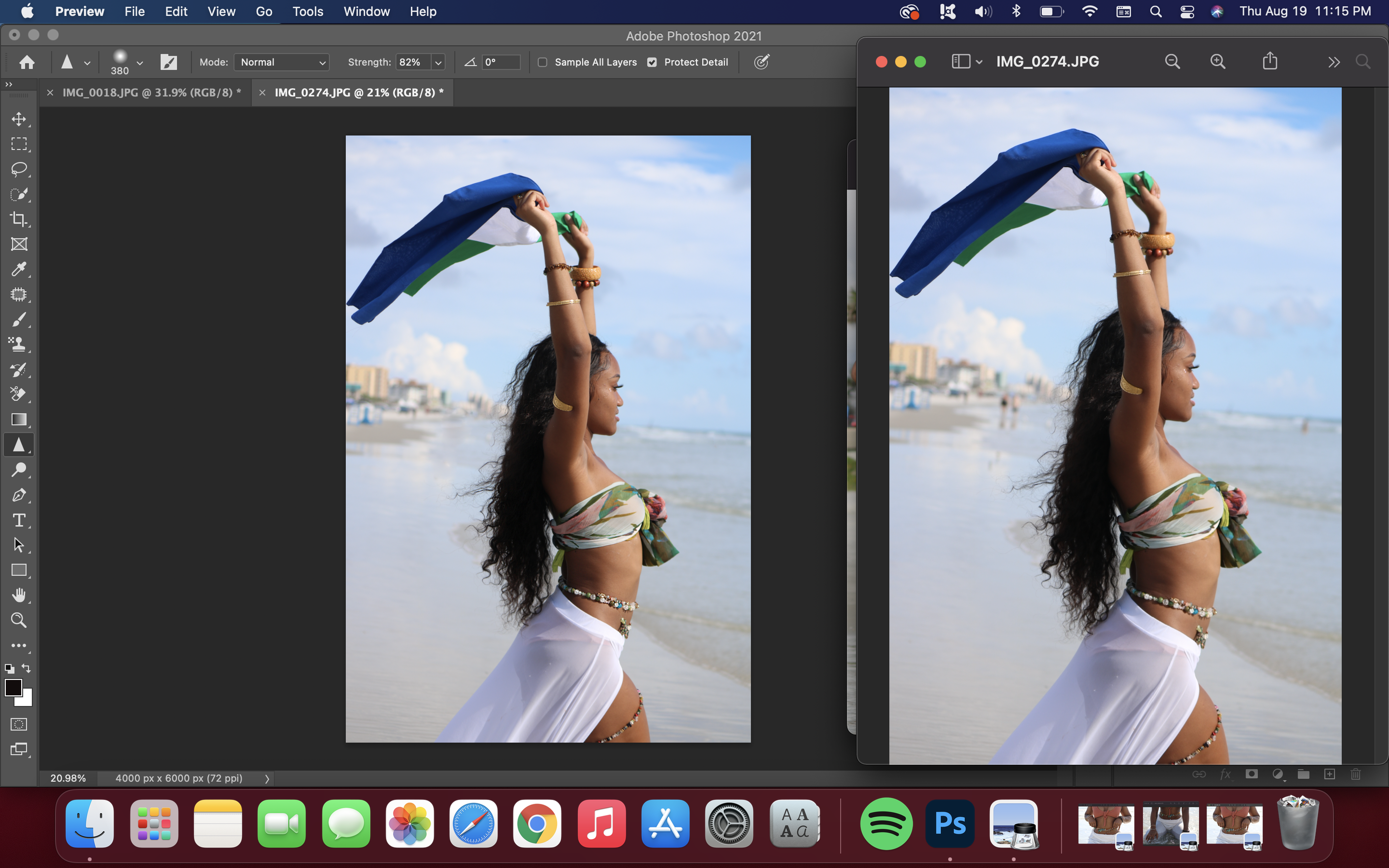
Task: Select the Move tool
Action: point(18,119)
